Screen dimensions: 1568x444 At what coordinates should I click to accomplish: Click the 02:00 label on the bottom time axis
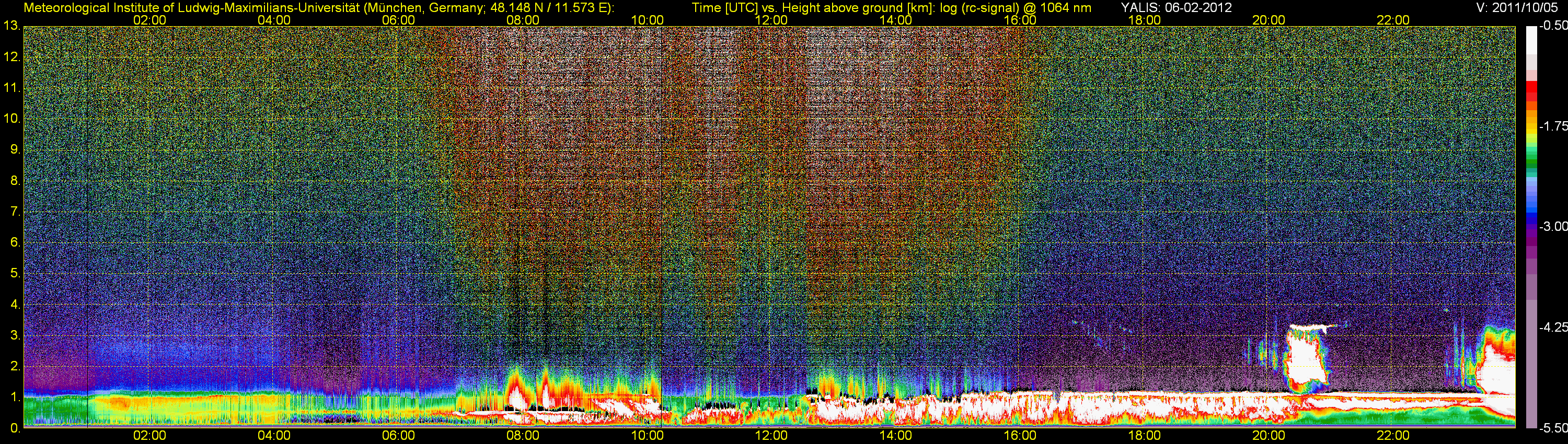[x=149, y=436]
